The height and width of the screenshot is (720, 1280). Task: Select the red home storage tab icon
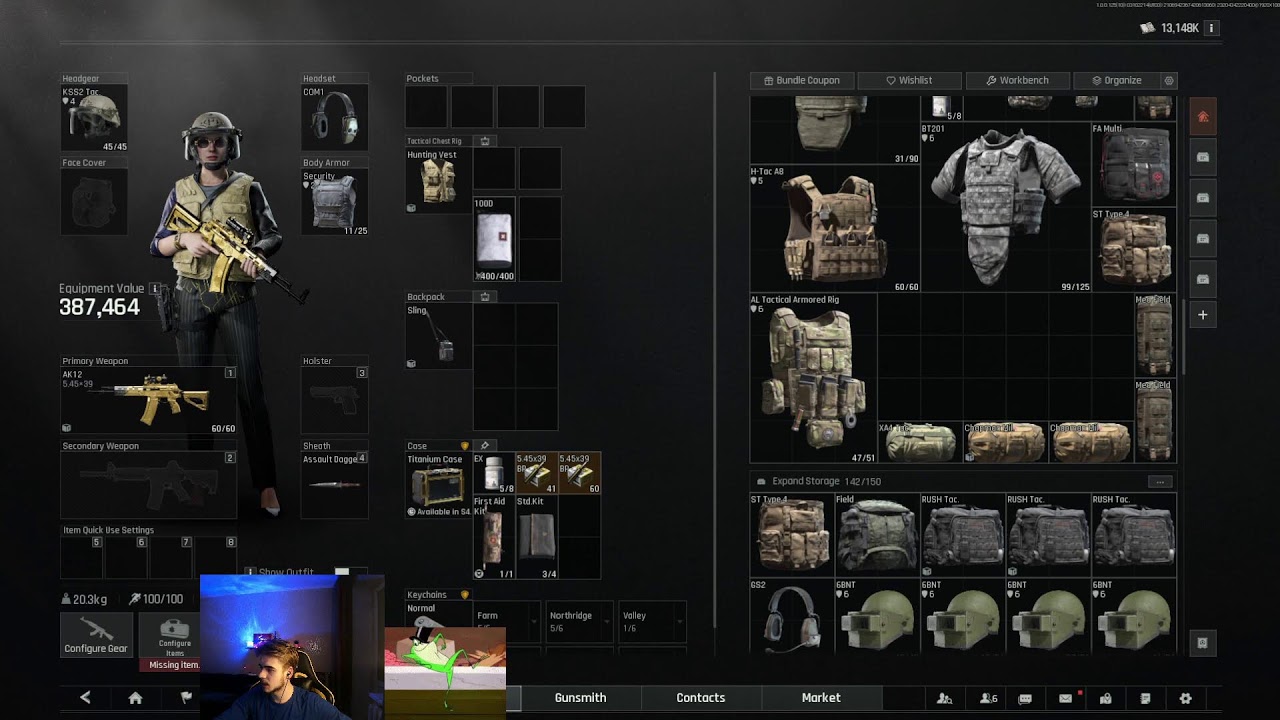pyautogui.click(x=1203, y=117)
